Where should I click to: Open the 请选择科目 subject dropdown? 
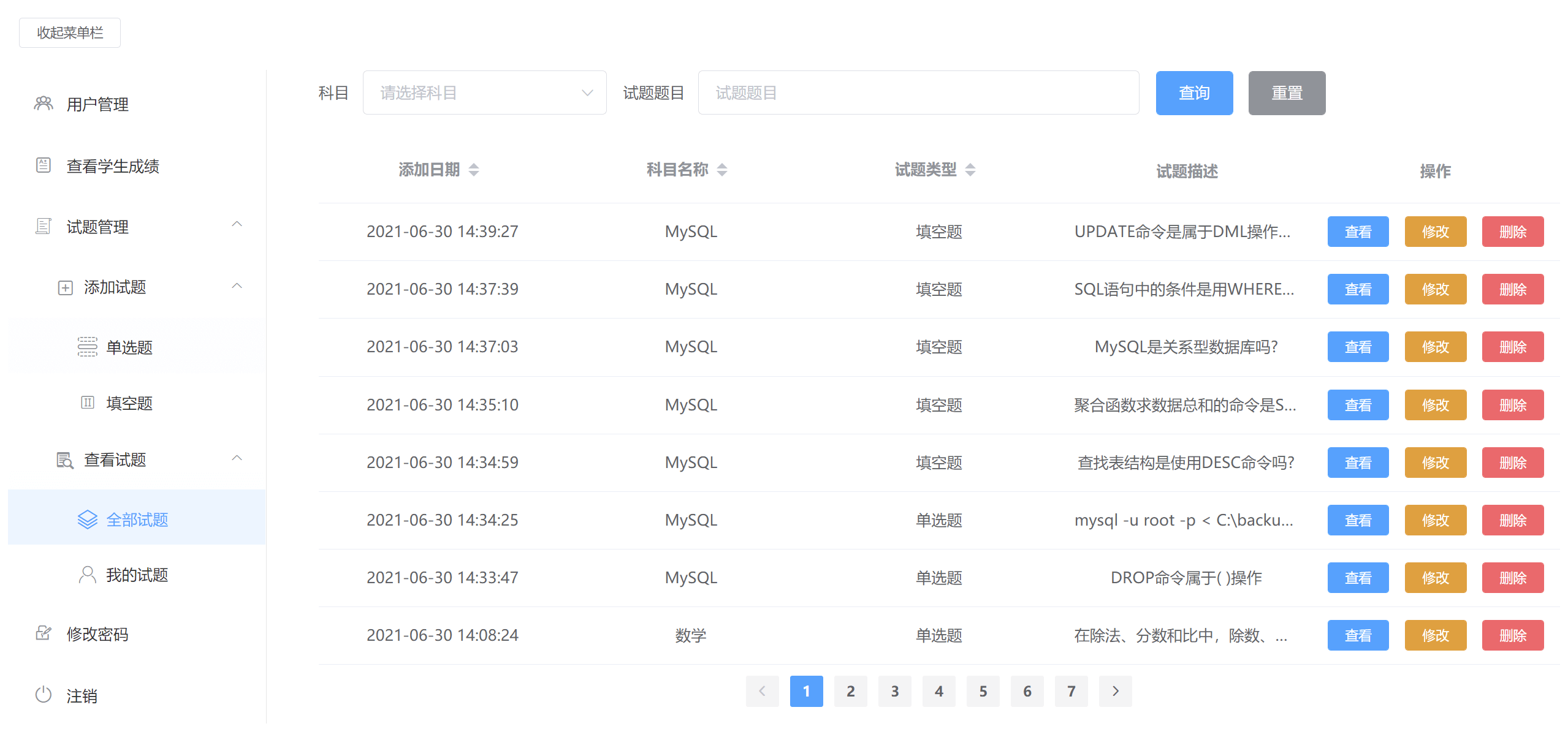[x=484, y=93]
